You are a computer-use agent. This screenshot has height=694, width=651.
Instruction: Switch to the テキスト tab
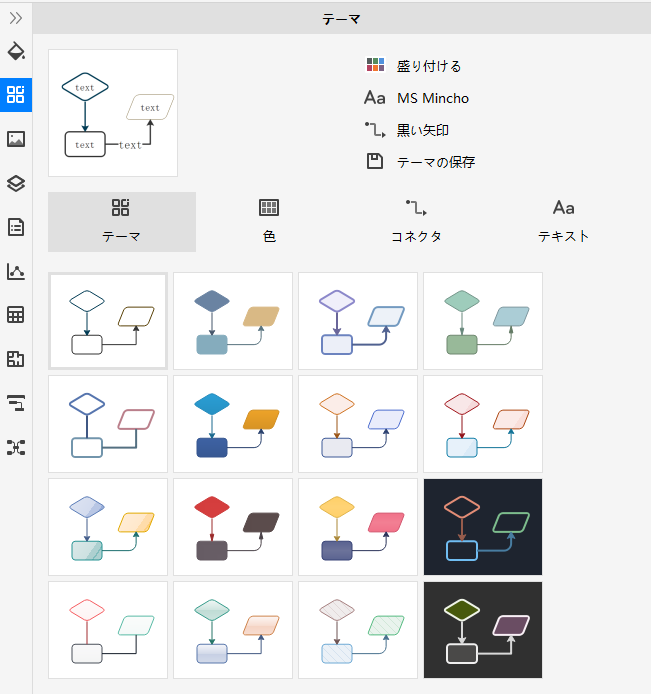(563, 222)
